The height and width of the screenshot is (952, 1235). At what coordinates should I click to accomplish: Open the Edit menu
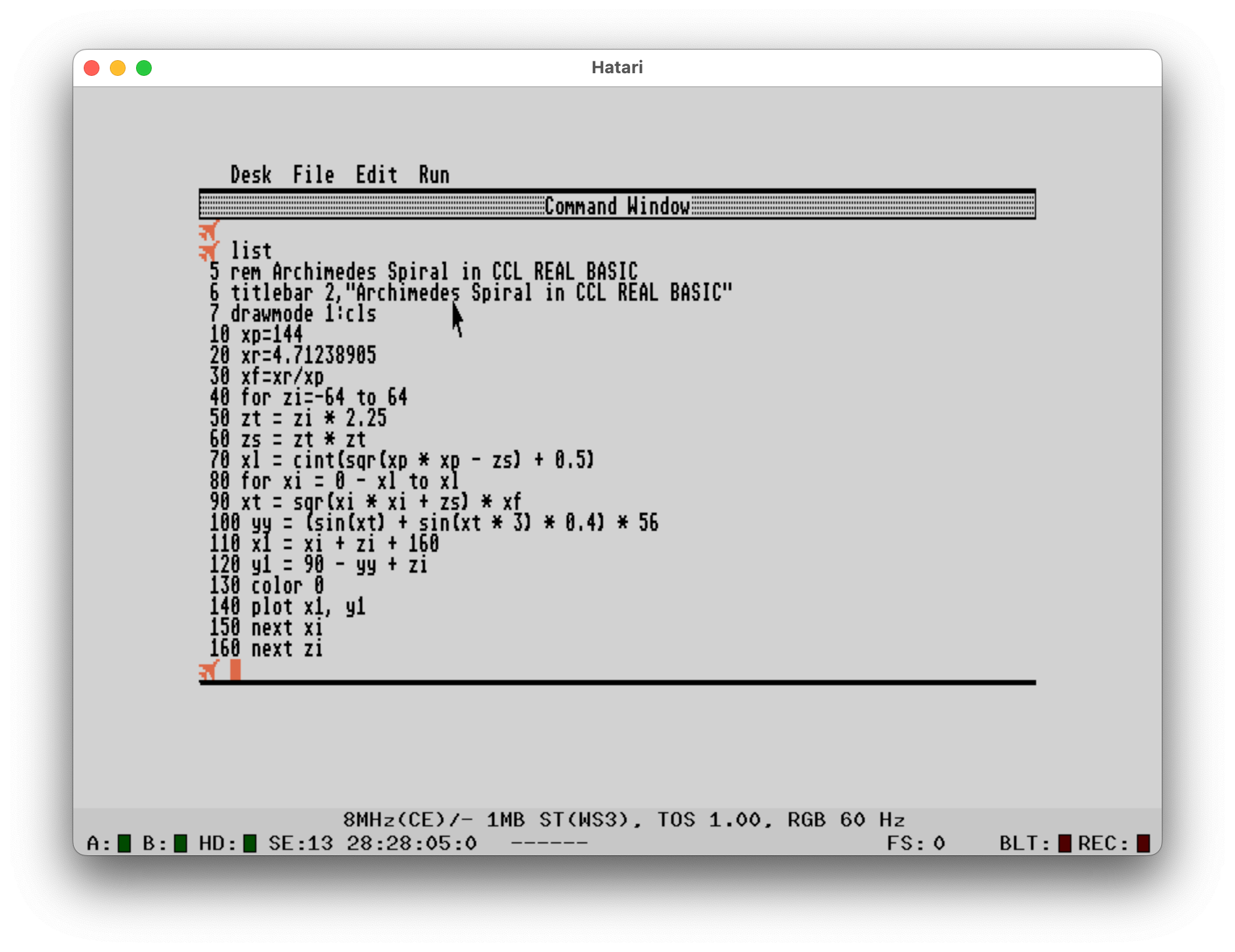coord(376,175)
